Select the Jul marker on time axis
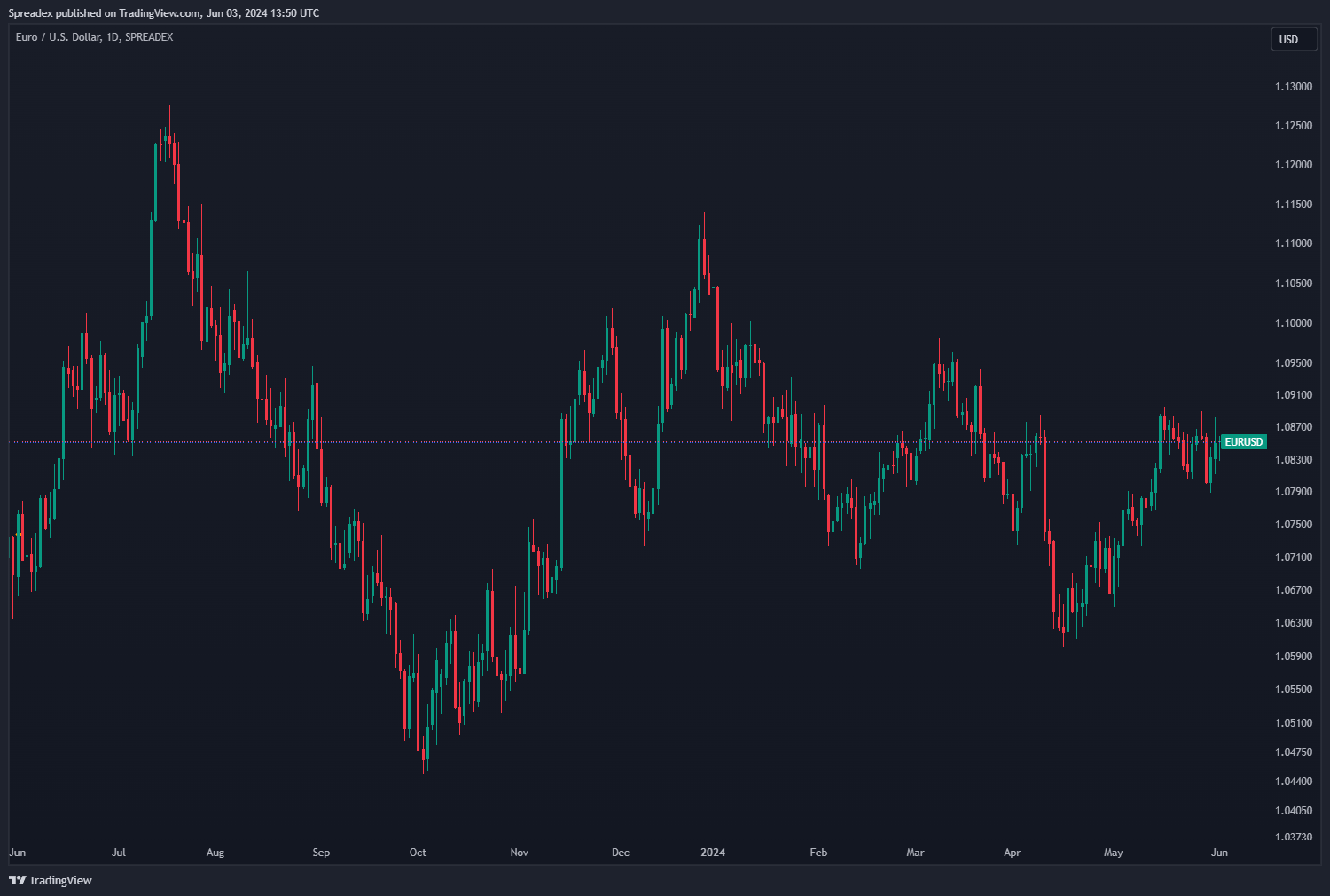 [x=119, y=853]
